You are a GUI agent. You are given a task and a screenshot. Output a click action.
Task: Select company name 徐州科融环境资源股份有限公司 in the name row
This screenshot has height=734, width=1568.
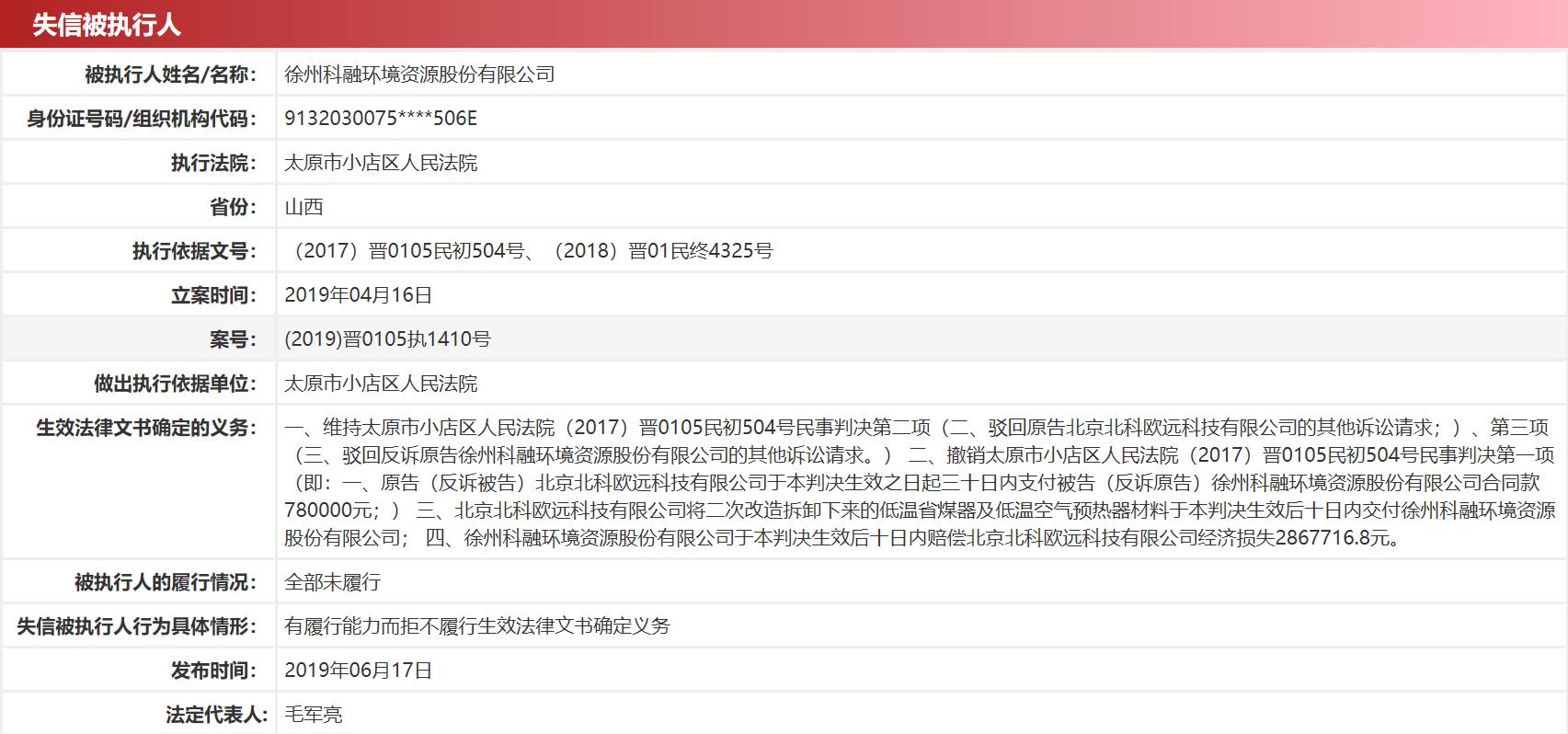pyautogui.click(x=419, y=75)
